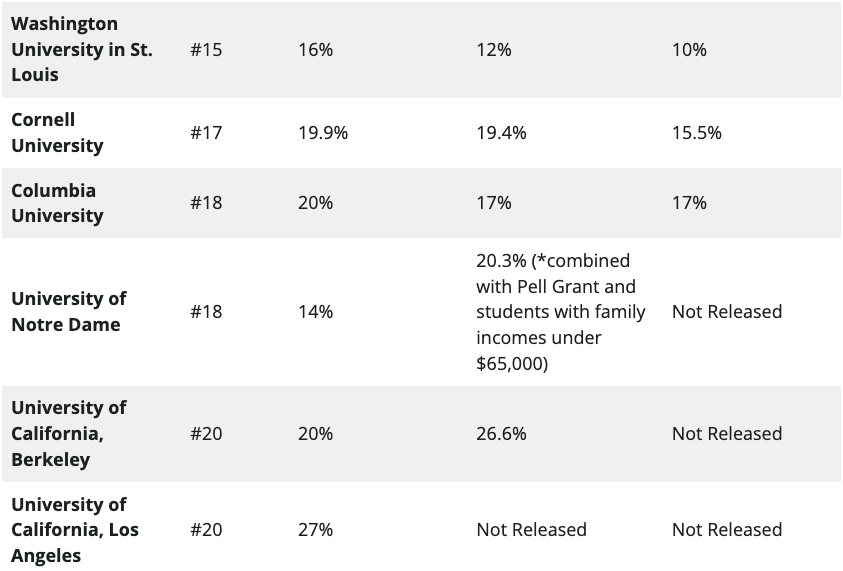Click the 14% cell for Notre Dame
The width and height of the screenshot is (843, 571).
tap(316, 311)
